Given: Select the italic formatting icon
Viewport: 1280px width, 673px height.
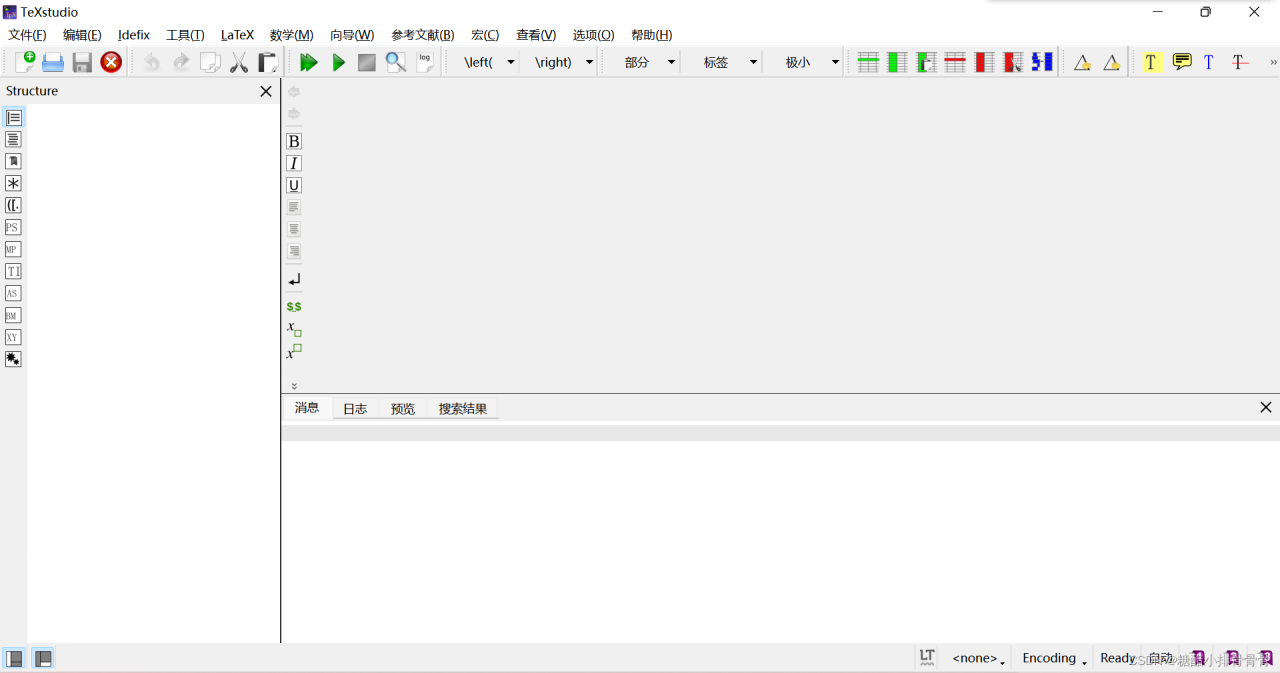Looking at the screenshot, I should 293,163.
